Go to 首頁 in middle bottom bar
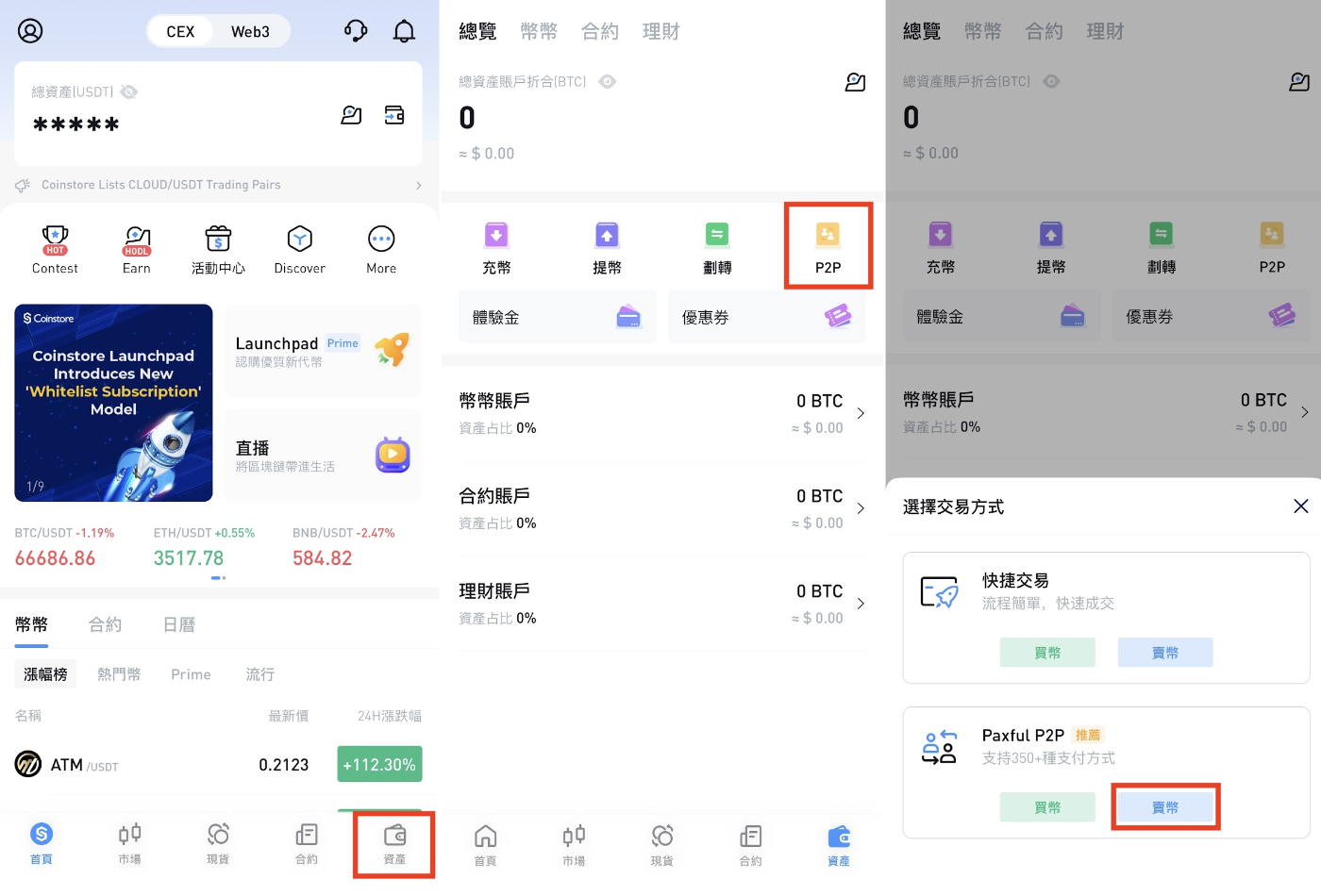The image size is (1321, 896). (x=485, y=845)
